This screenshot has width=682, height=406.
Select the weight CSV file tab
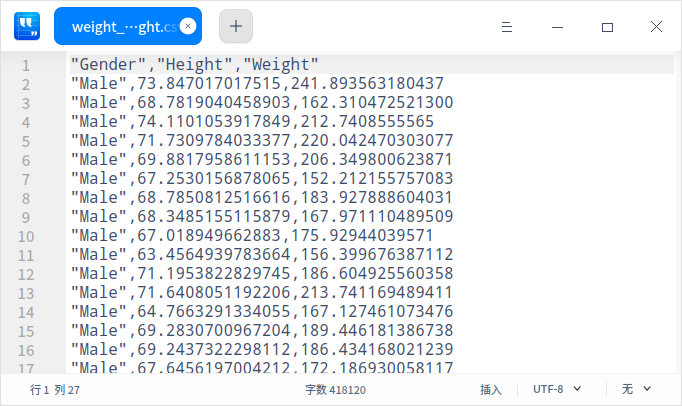tap(118, 27)
